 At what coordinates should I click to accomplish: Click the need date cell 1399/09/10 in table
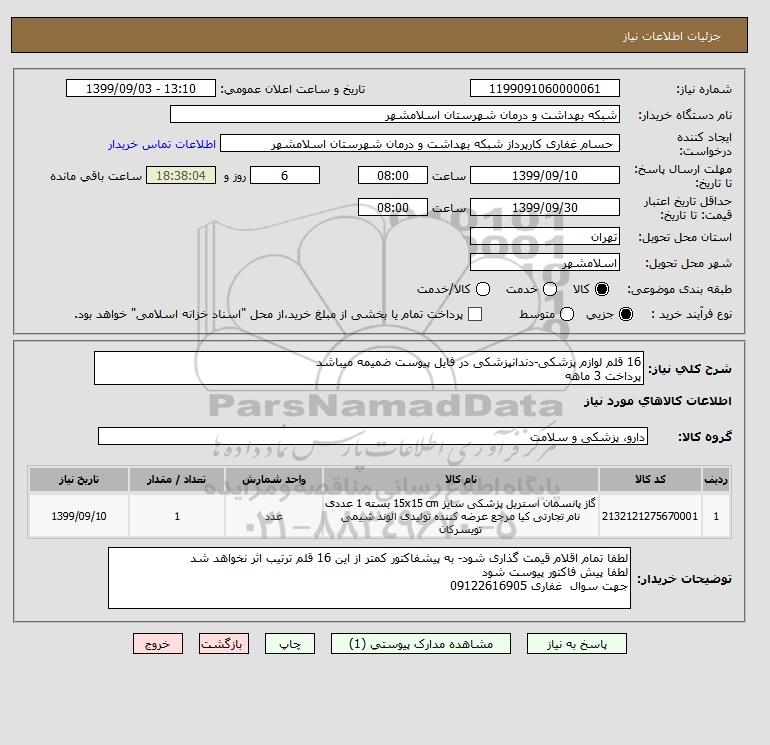click(79, 516)
